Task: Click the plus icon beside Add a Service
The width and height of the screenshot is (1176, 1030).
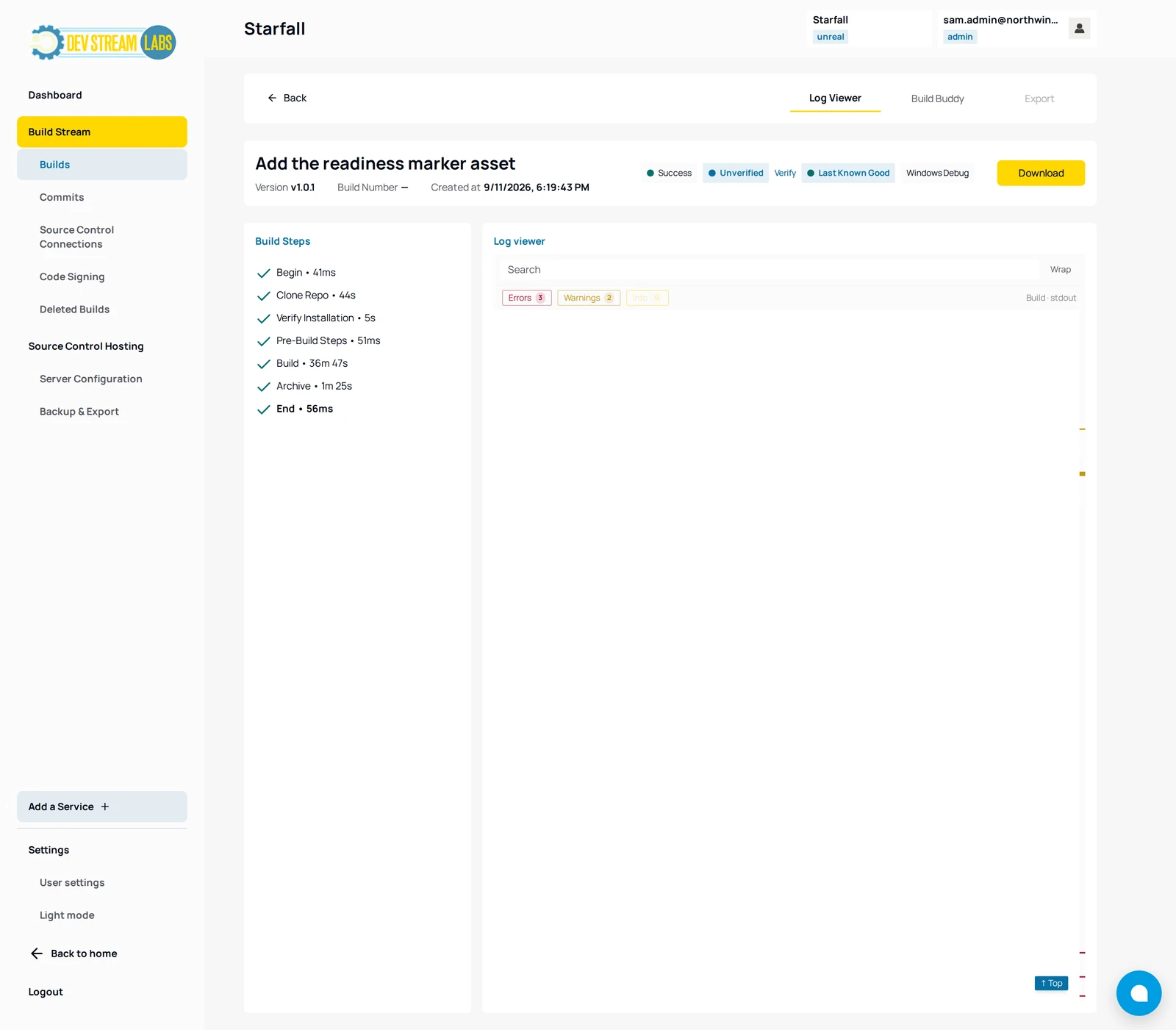Action: click(x=105, y=807)
